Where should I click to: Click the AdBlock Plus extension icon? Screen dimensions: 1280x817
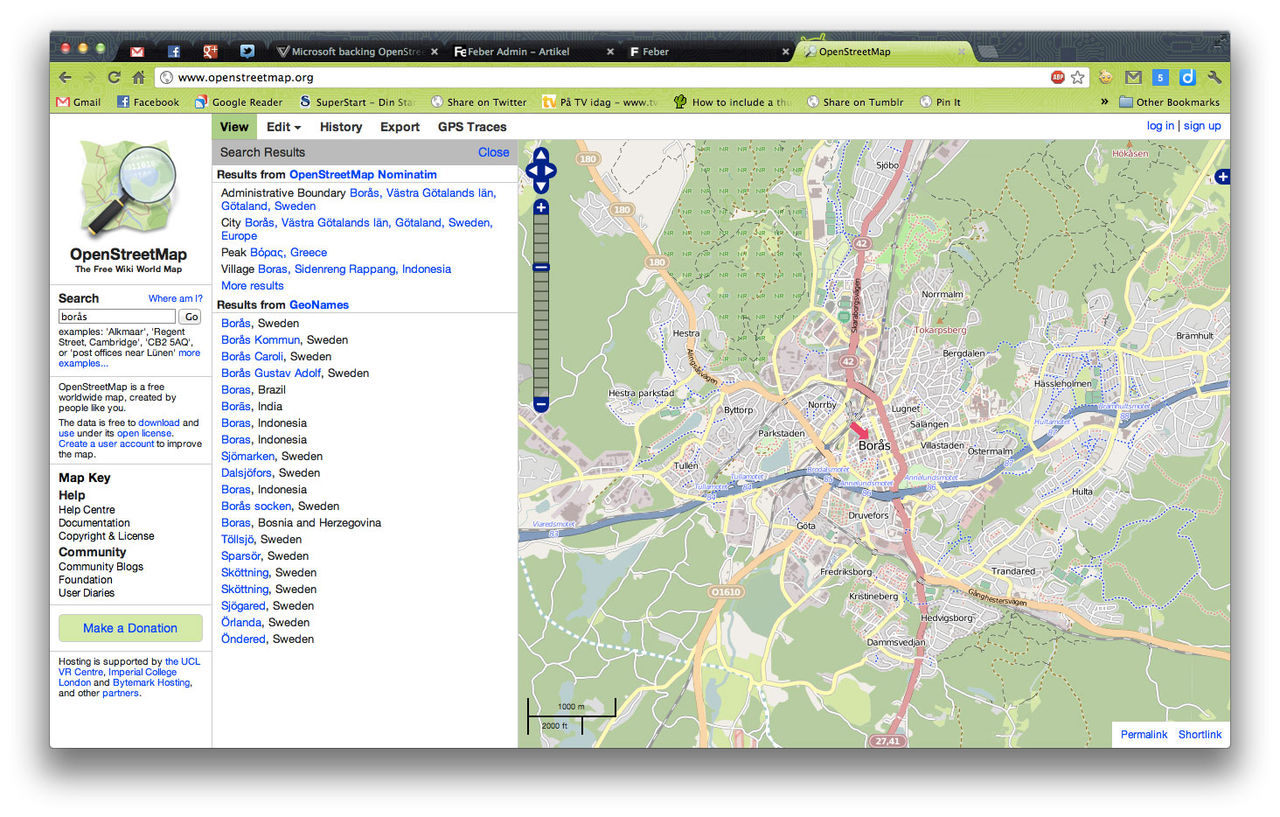tap(1058, 77)
